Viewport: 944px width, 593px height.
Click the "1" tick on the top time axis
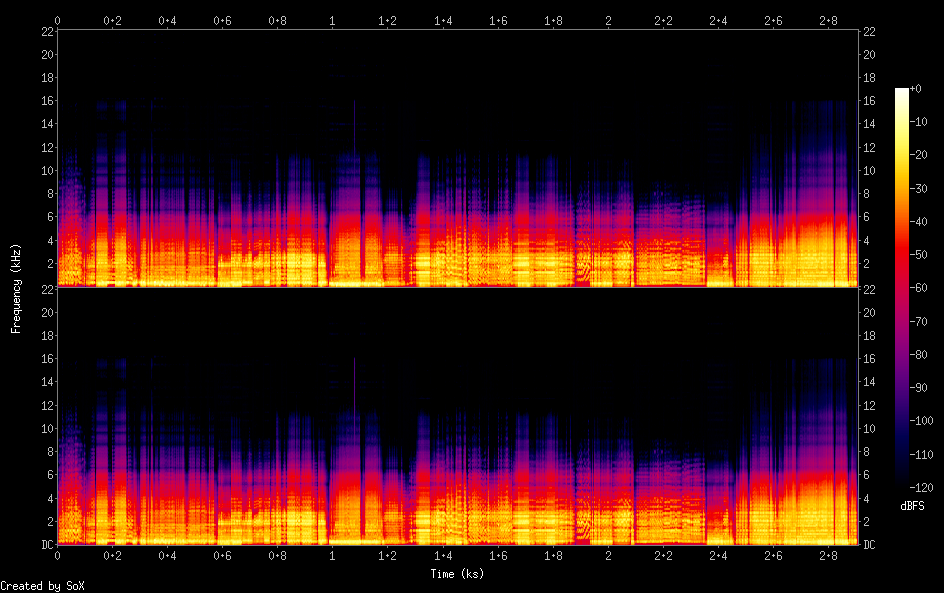(333, 20)
